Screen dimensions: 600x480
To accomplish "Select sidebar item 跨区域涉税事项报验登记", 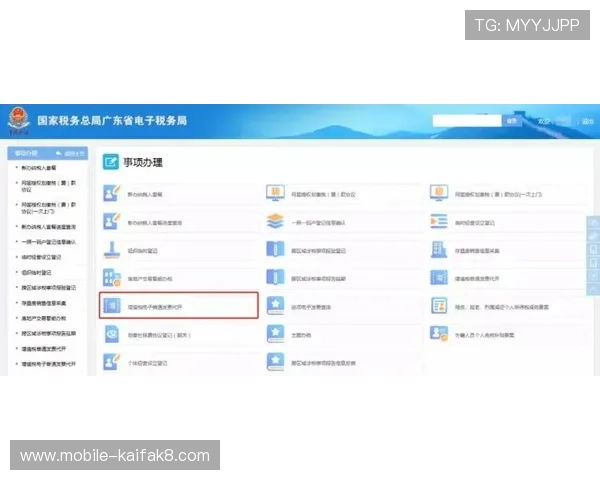I will coord(49,287).
